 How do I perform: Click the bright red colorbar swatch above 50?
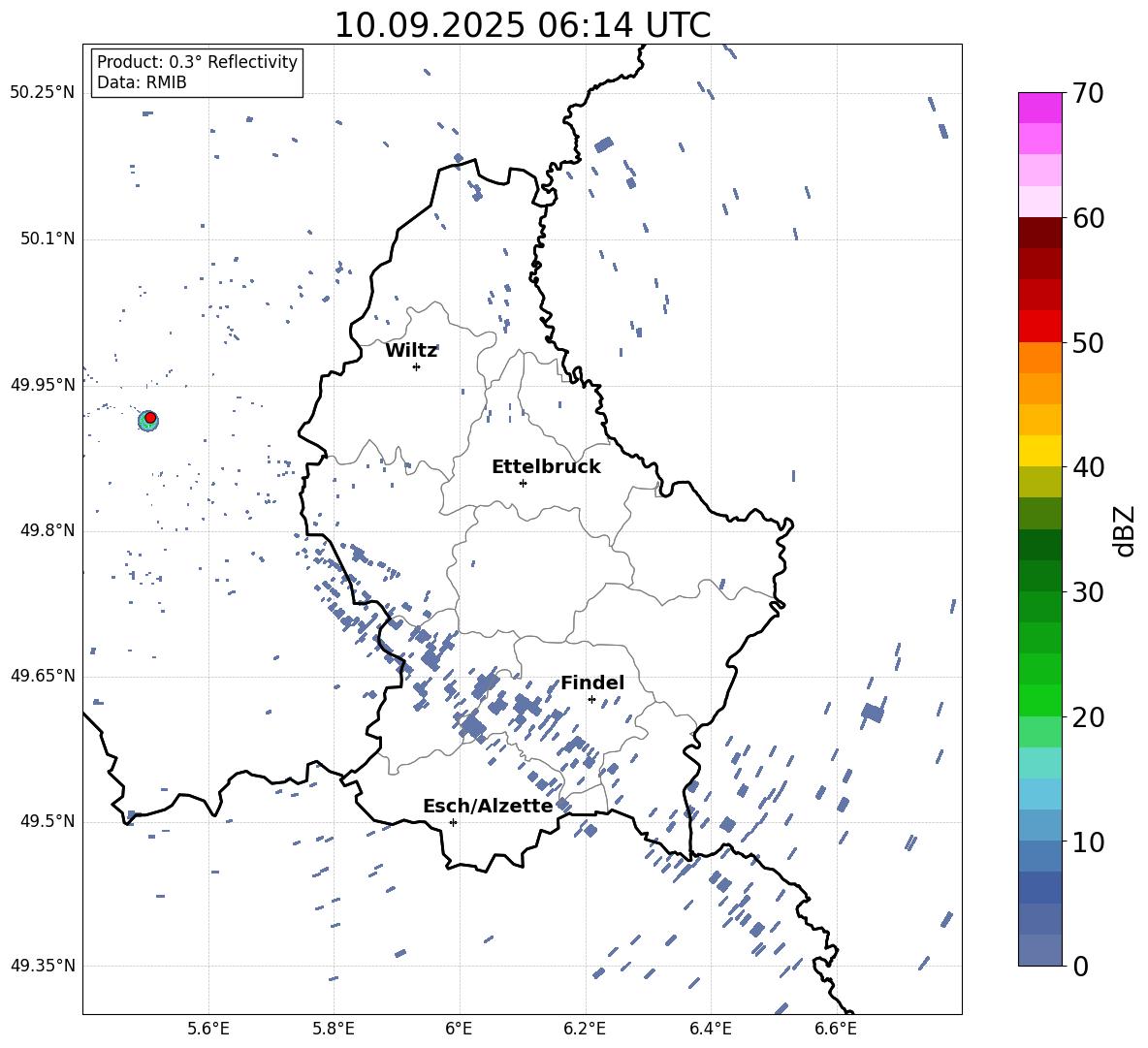(1039, 327)
